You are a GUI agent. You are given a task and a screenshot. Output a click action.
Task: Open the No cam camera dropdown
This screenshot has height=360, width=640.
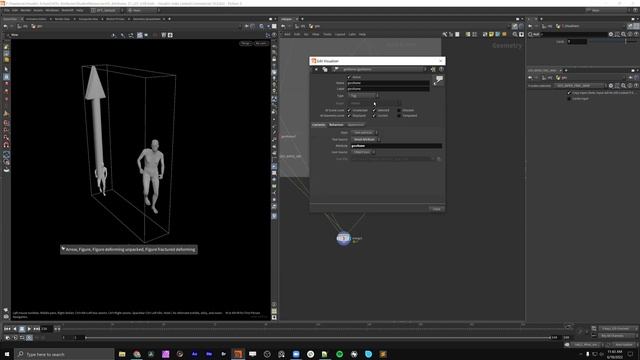[x=260, y=43]
